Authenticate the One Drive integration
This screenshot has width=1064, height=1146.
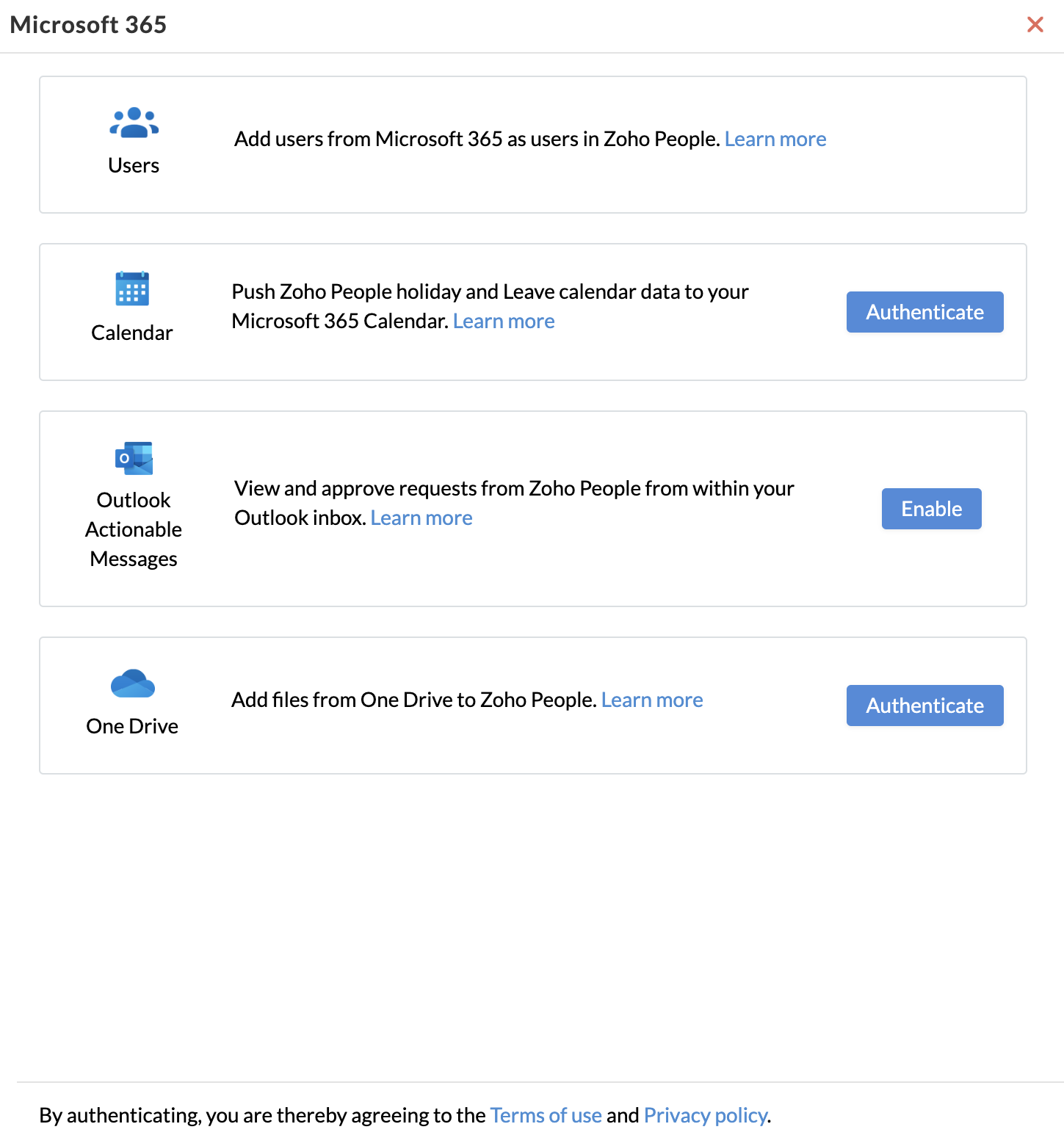(925, 706)
